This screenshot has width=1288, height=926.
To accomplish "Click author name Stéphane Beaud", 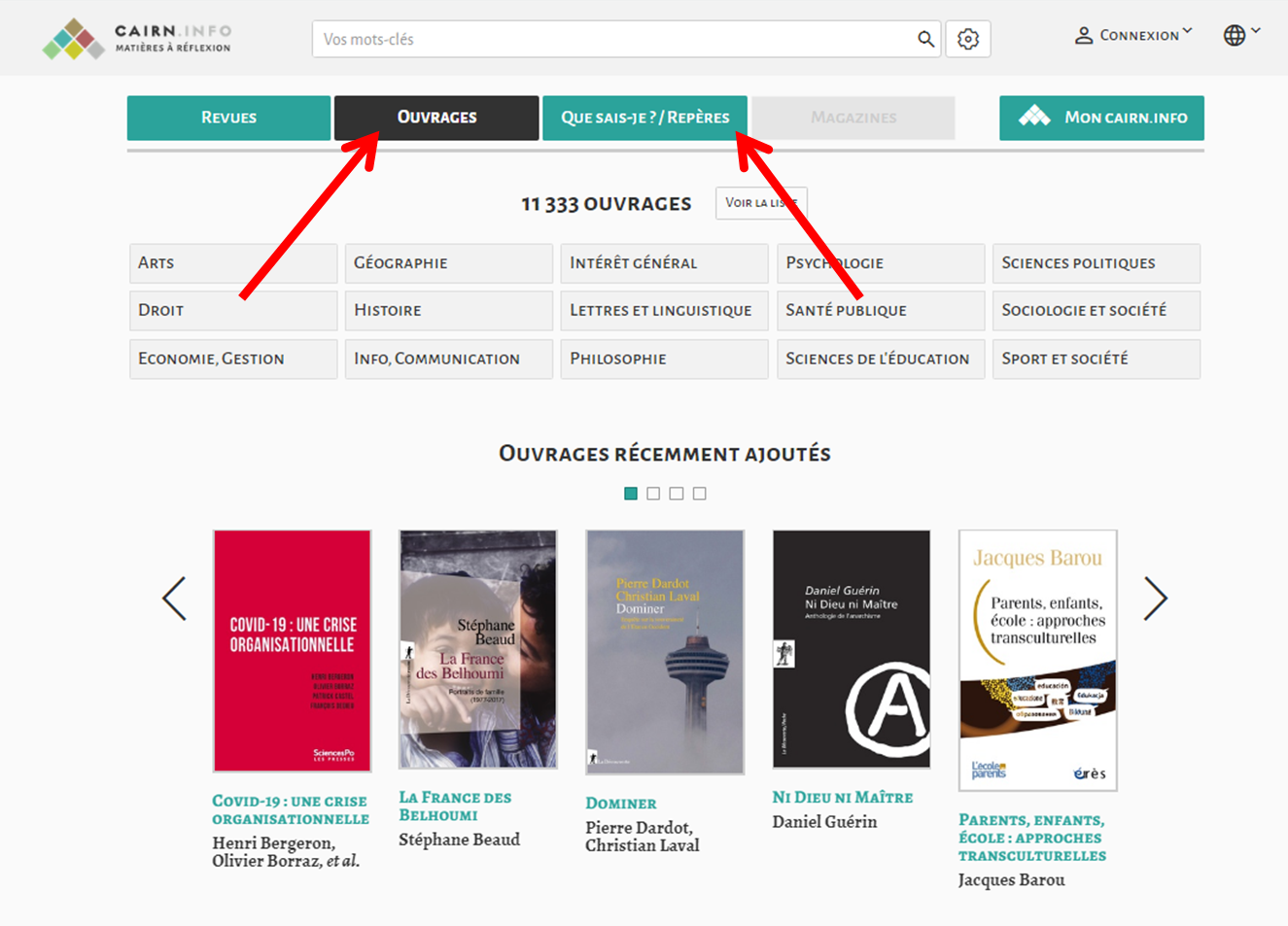I will click(x=460, y=840).
